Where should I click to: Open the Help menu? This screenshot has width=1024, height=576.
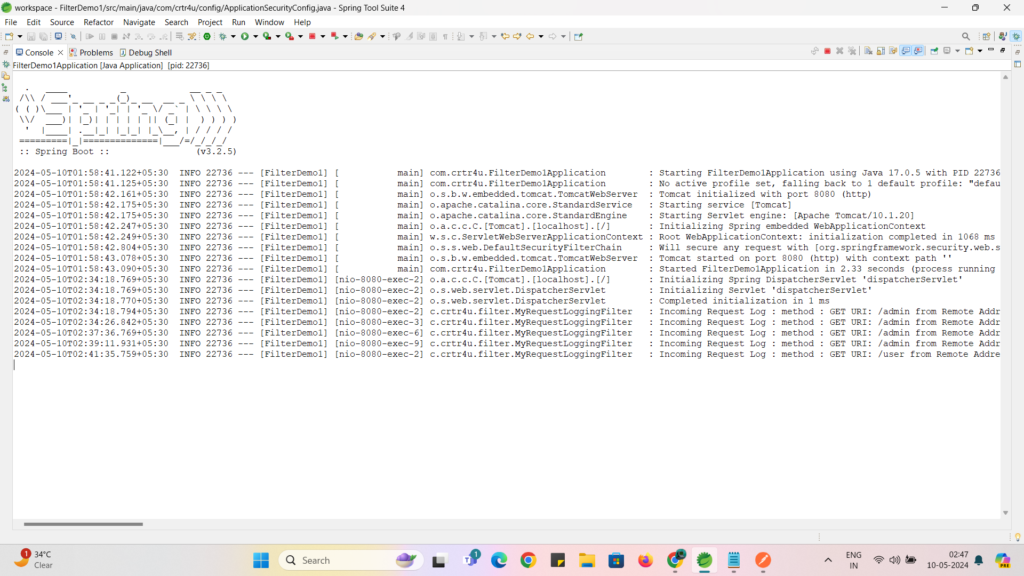(x=302, y=22)
